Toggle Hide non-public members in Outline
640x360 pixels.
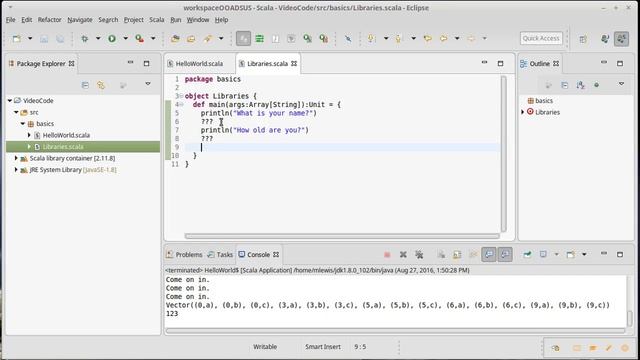click(x=596, y=85)
